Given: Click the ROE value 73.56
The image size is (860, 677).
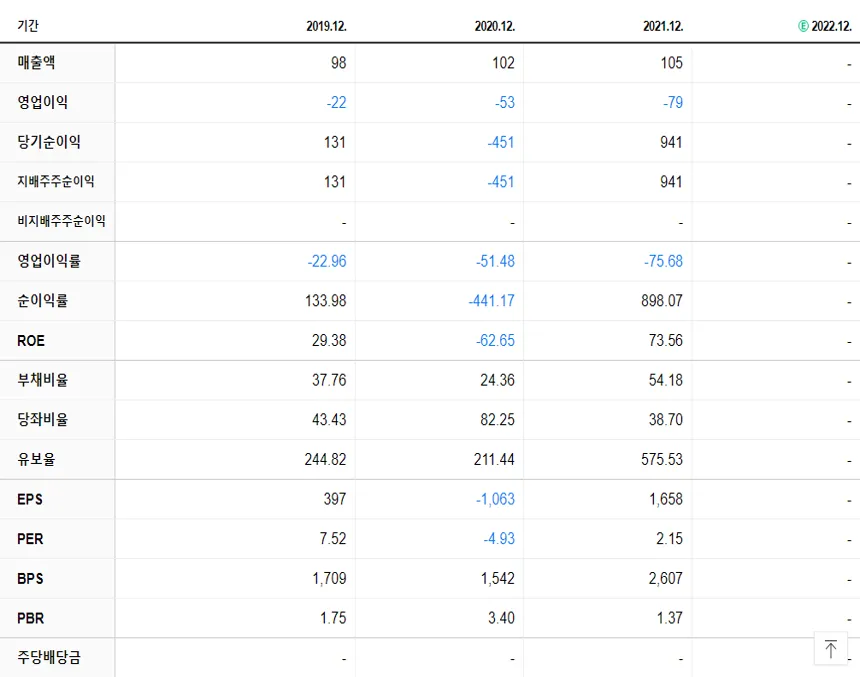Looking at the screenshot, I should coord(666,341).
